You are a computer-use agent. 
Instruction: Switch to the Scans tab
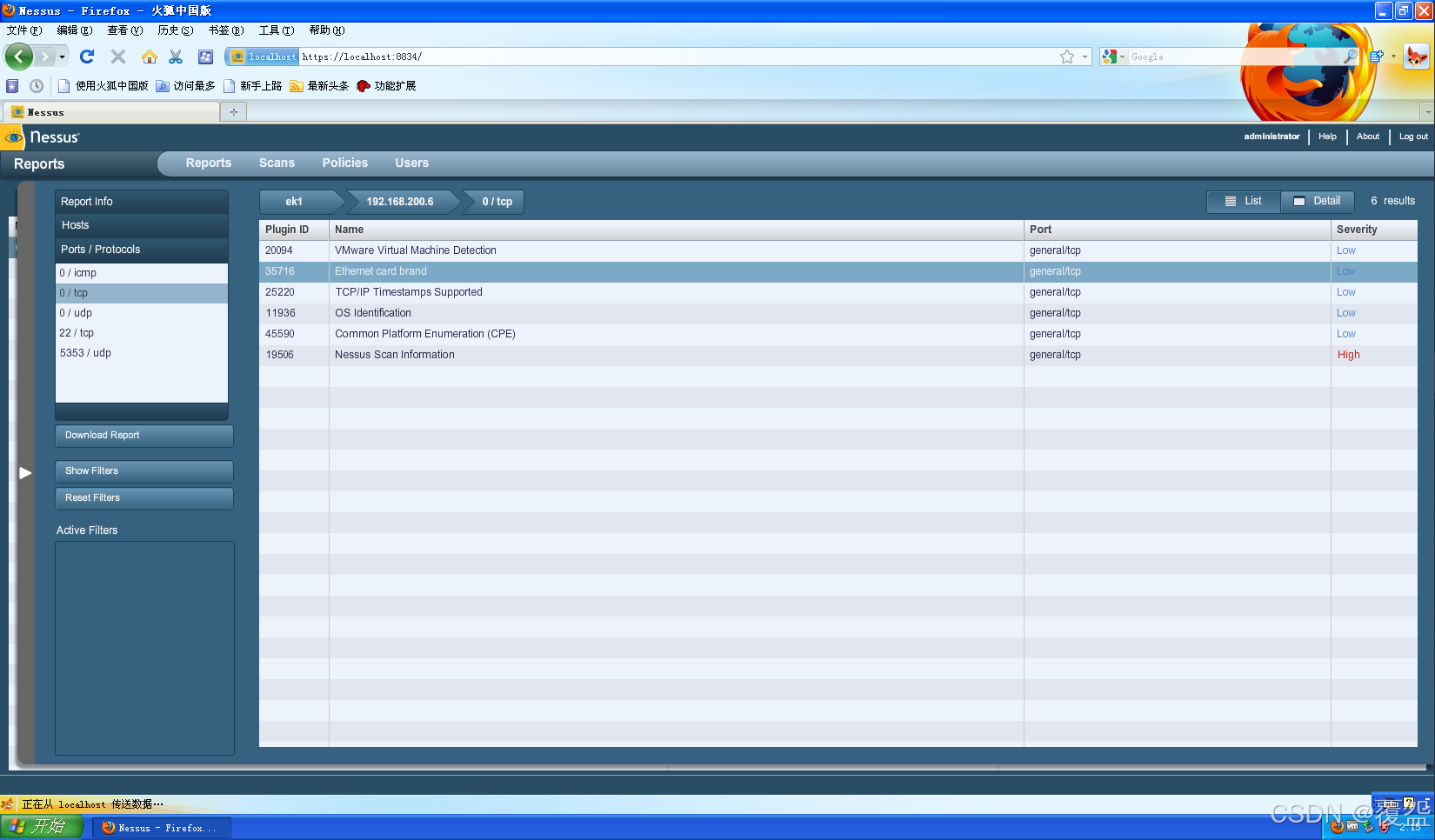pos(277,163)
